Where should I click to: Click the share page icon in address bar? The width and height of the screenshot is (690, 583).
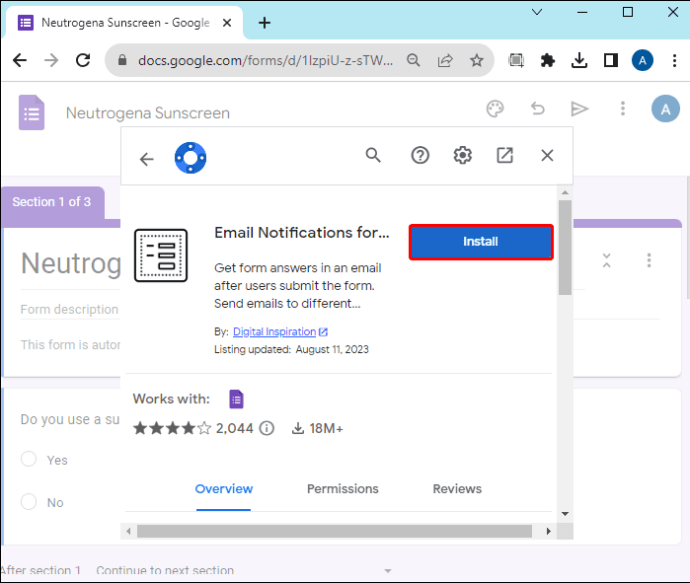click(x=445, y=60)
